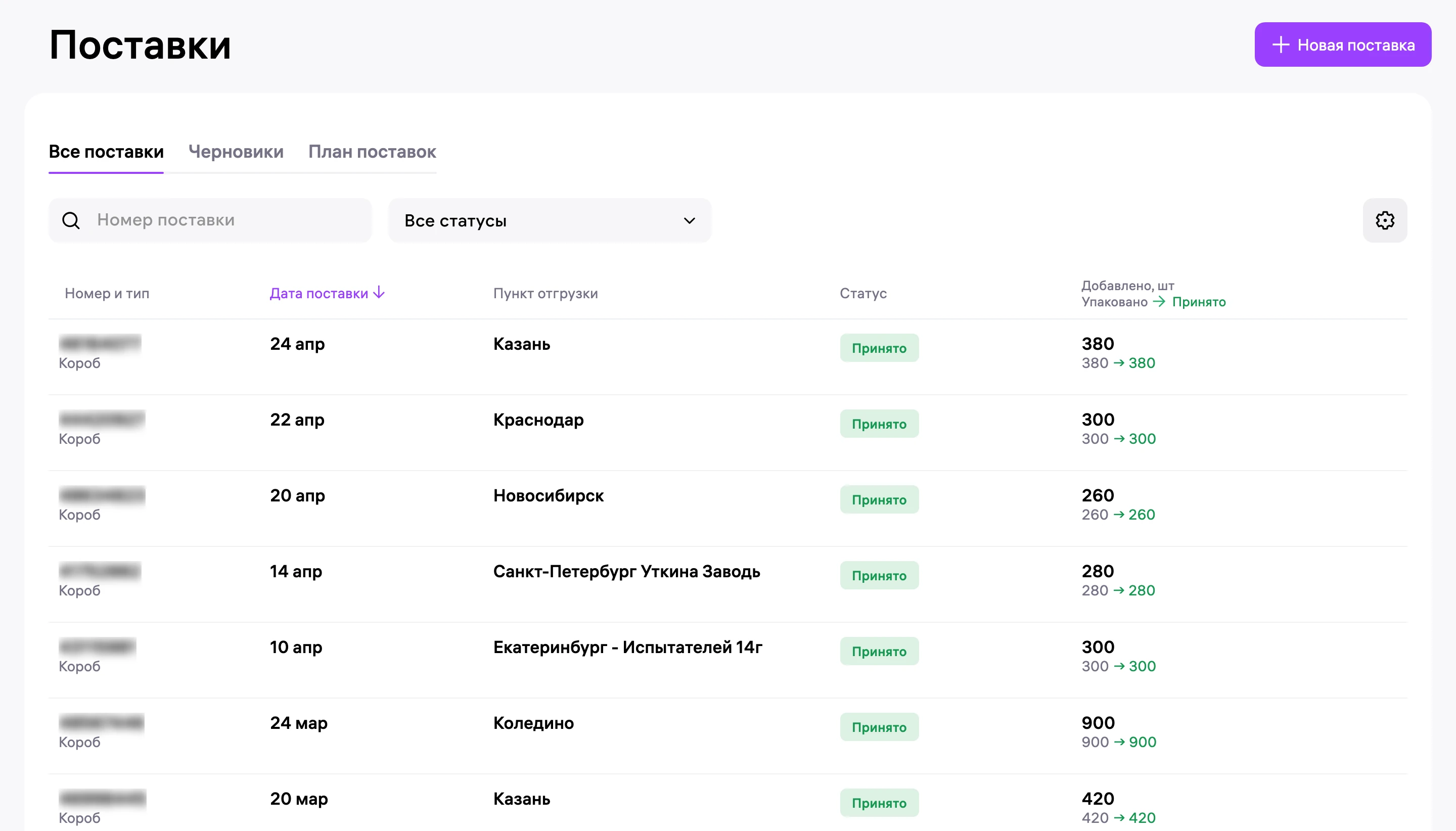Click the sort arrow next to Дата поставки

379,293
